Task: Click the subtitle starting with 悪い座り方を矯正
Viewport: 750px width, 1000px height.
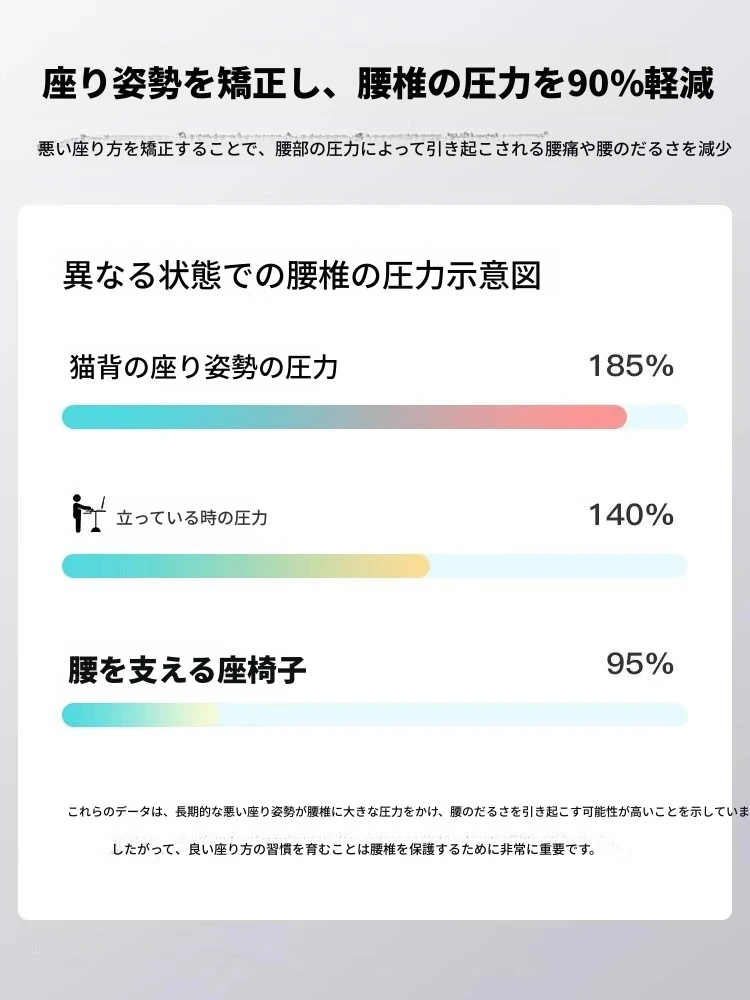Action: coord(384,149)
